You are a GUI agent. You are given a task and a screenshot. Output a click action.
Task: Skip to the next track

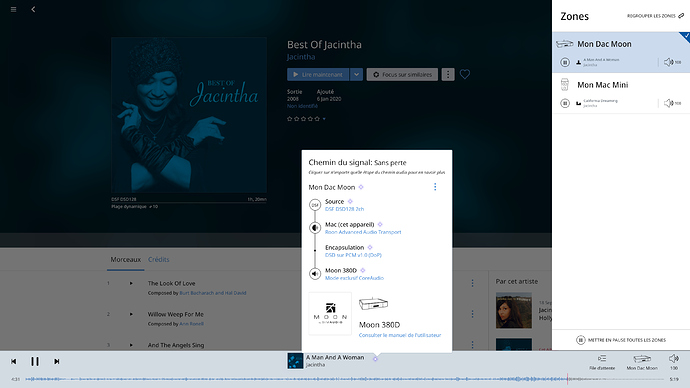point(56,361)
